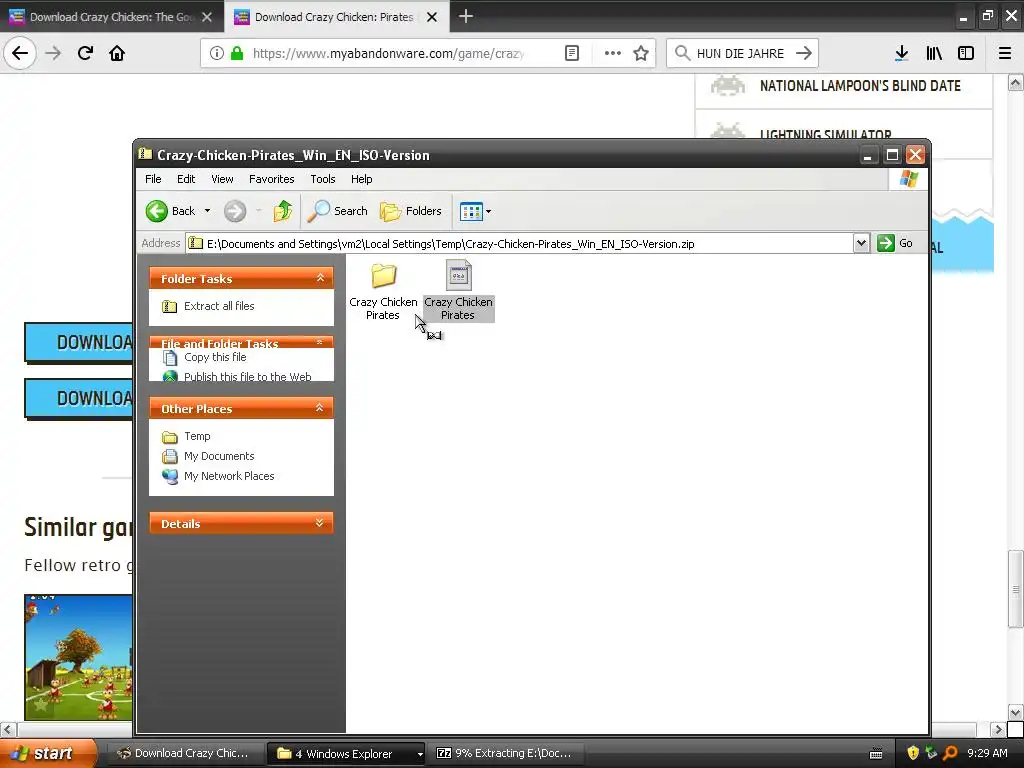The width and height of the screenshot is (1024, 768).
Task: Collapse the Other Places panel
Action: coord(320,408)
